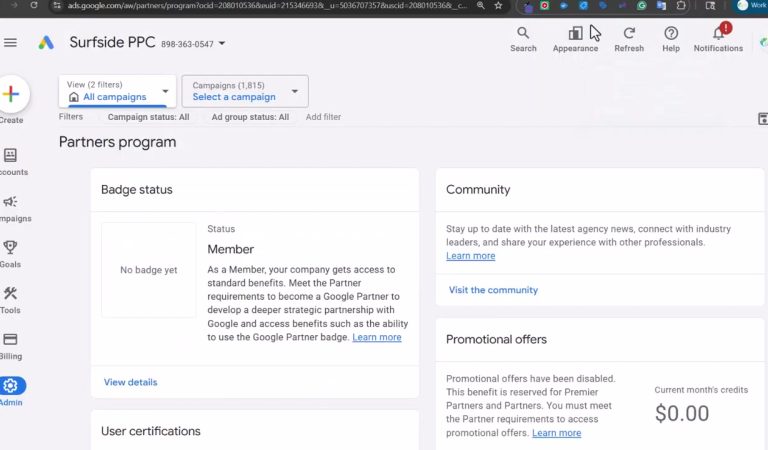Open Goals in the sidebar
Screen dimensions: 768x450
10,254
